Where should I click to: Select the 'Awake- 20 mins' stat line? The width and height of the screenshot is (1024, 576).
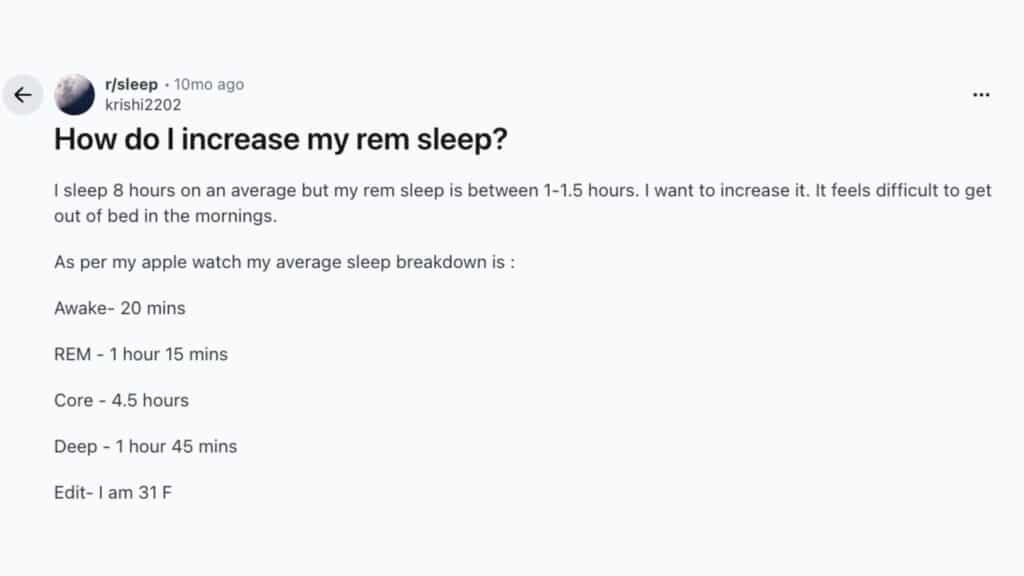(x=119, y=308)
